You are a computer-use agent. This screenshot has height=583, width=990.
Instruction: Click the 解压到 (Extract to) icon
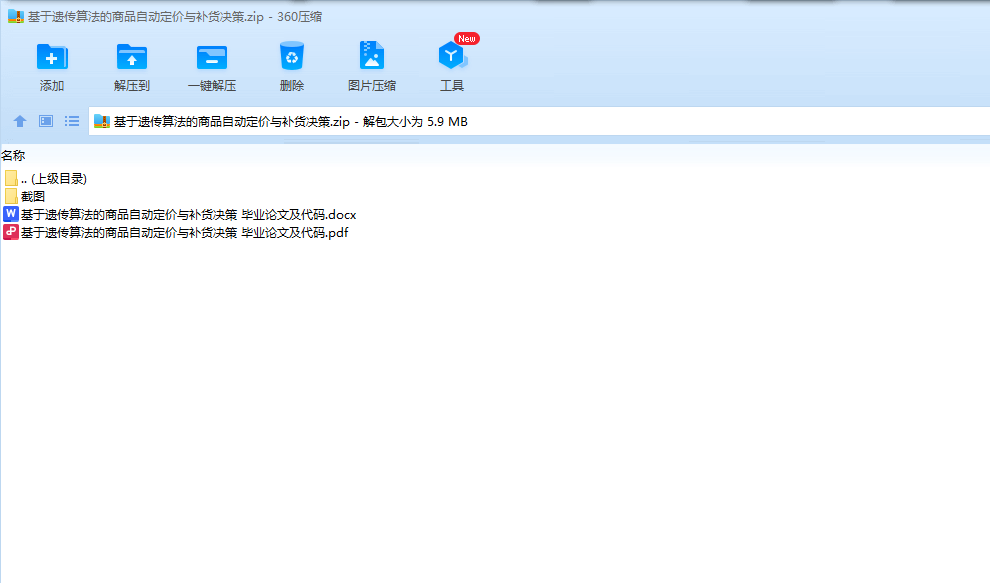pyautogui.click(x=131, y=57)
